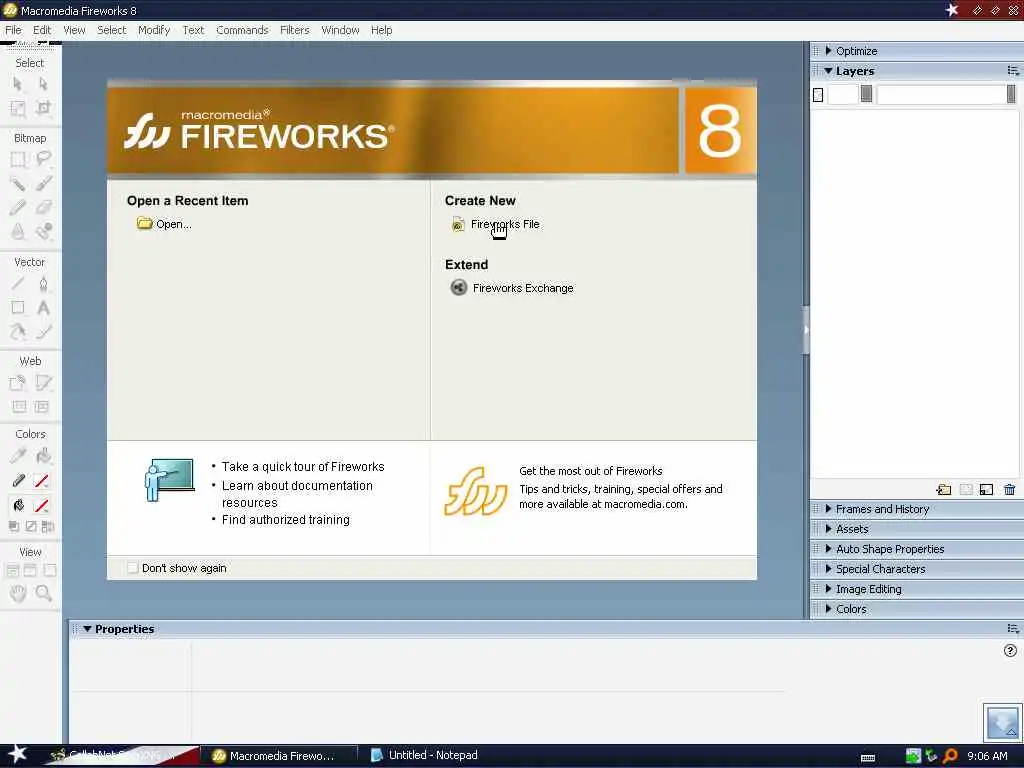Viewport: 1024px width, 768px height.
Task: Select the Freeform tool
Action: [x=18, y=332]
